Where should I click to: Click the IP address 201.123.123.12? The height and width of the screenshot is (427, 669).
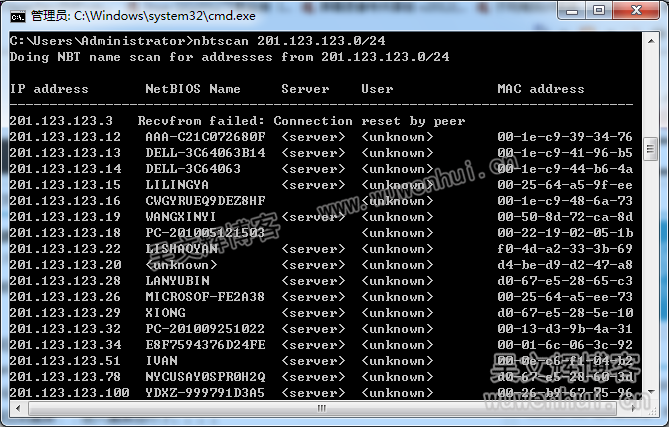point(65,137)
